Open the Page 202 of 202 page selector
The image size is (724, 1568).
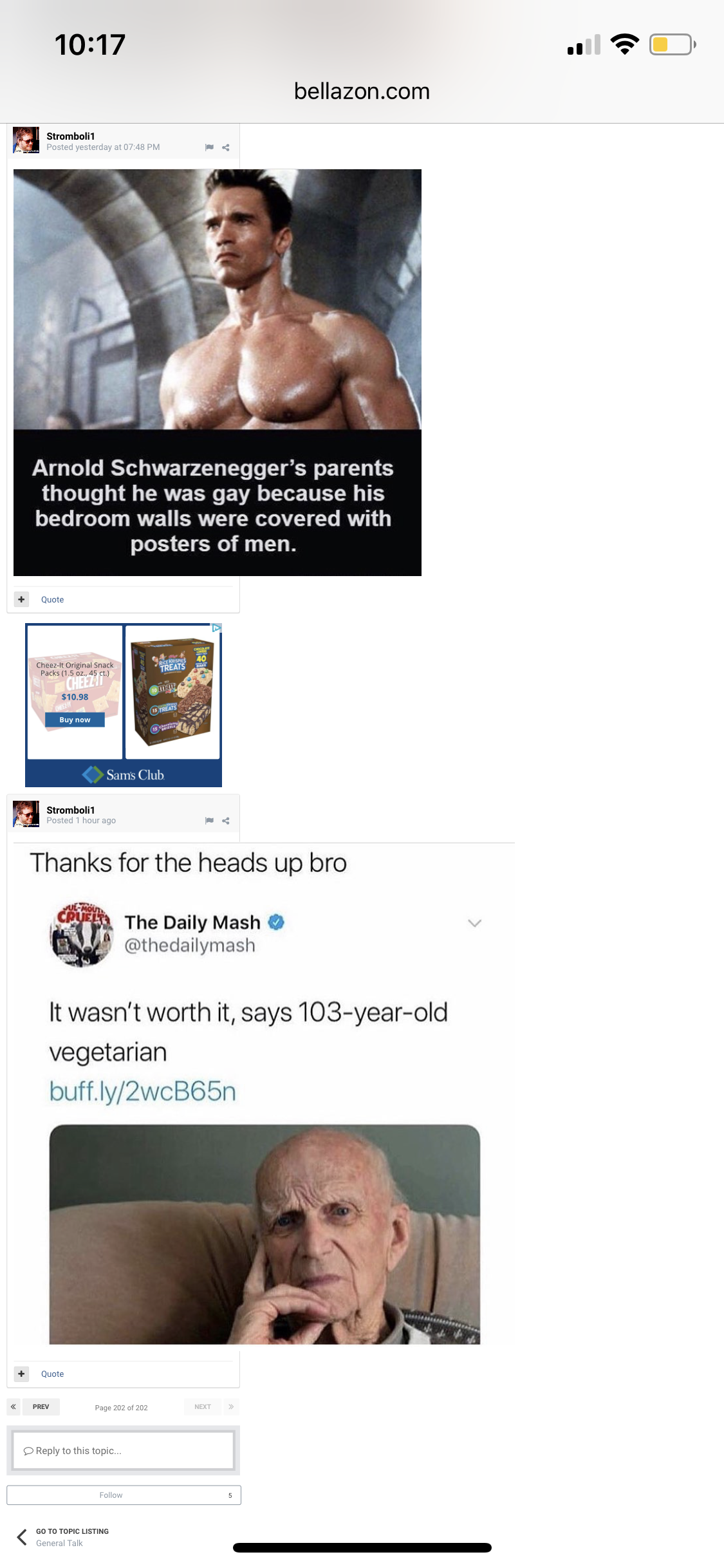pyautogui.click(x=121, y=1408)
